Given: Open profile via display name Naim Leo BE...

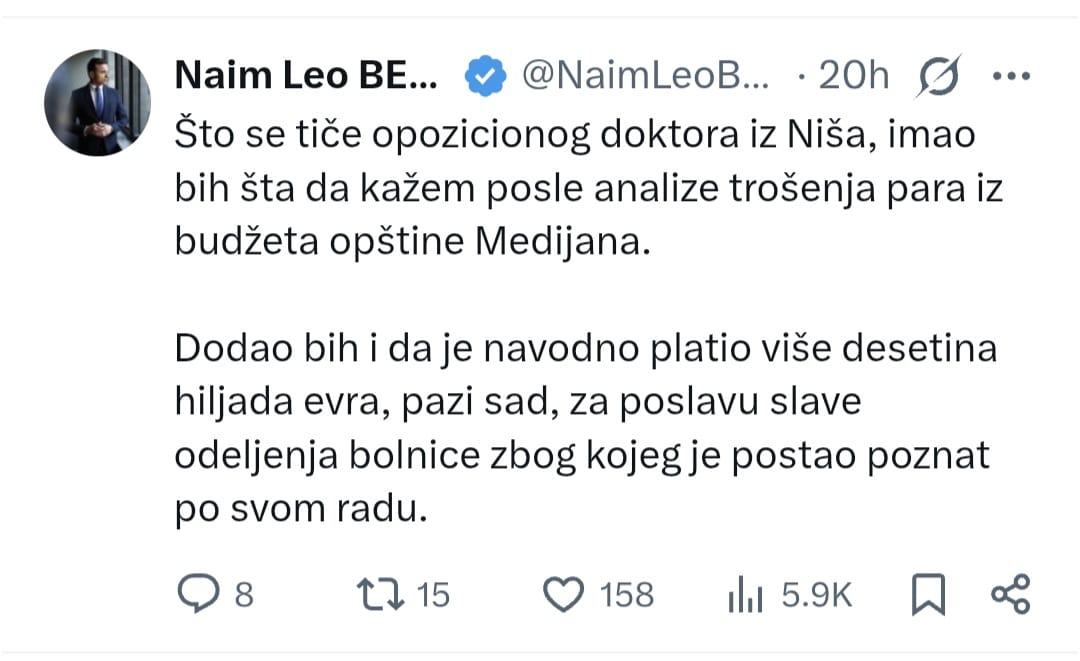Looking at the screenshot, I should (306, 75).
